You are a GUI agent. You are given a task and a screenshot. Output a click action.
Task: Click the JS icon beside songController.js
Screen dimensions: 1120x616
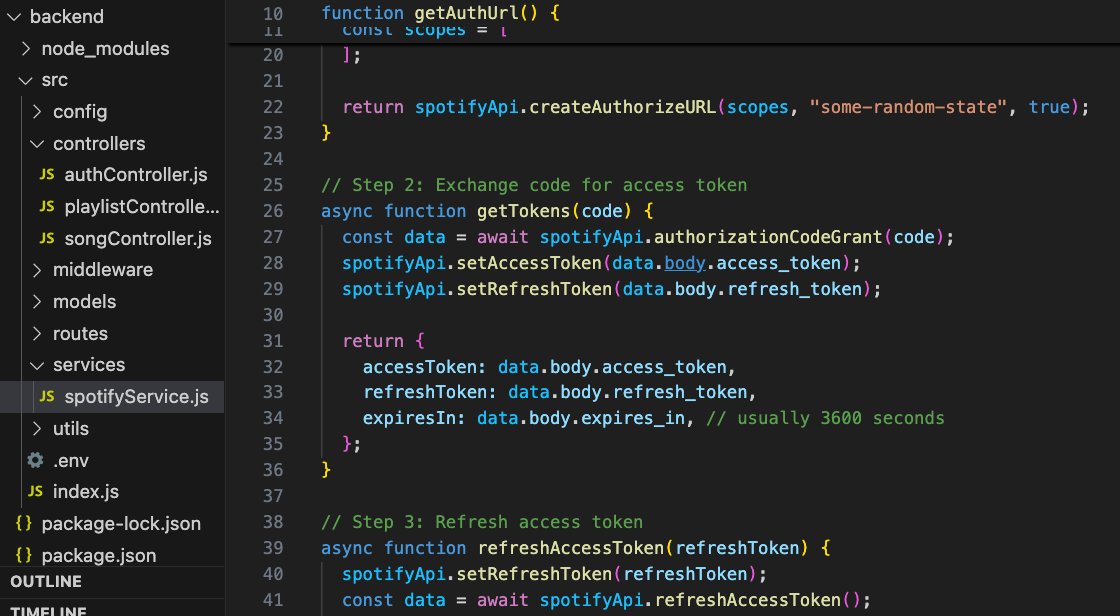47,238
